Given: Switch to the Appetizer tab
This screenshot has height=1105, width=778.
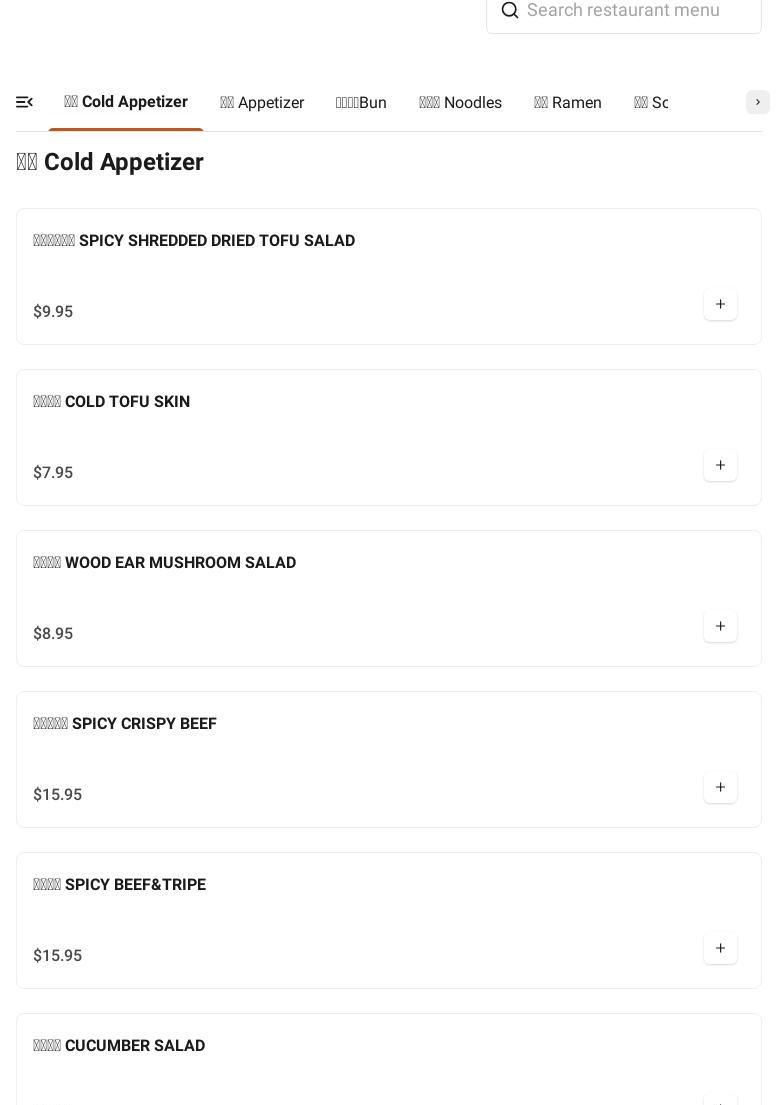Looking at the screenshot, I should coord(262,103).
